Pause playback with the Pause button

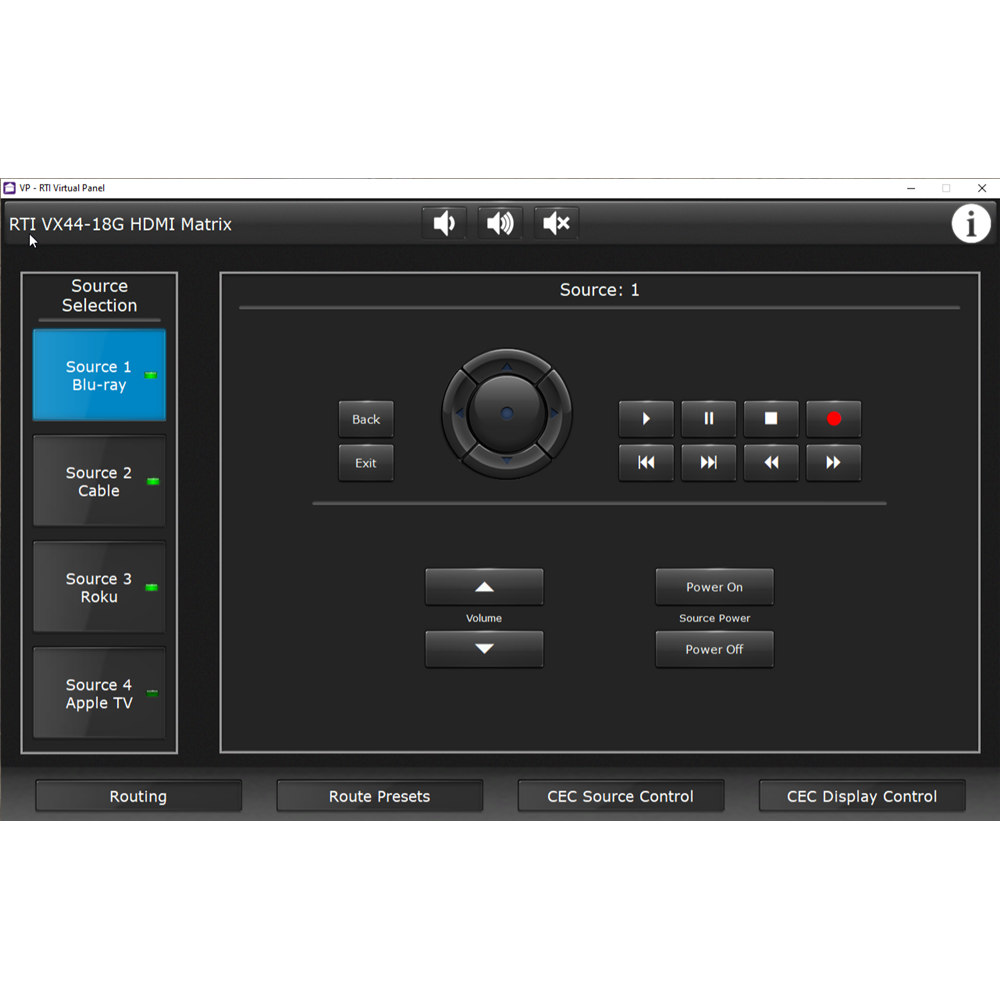[709, 419]
